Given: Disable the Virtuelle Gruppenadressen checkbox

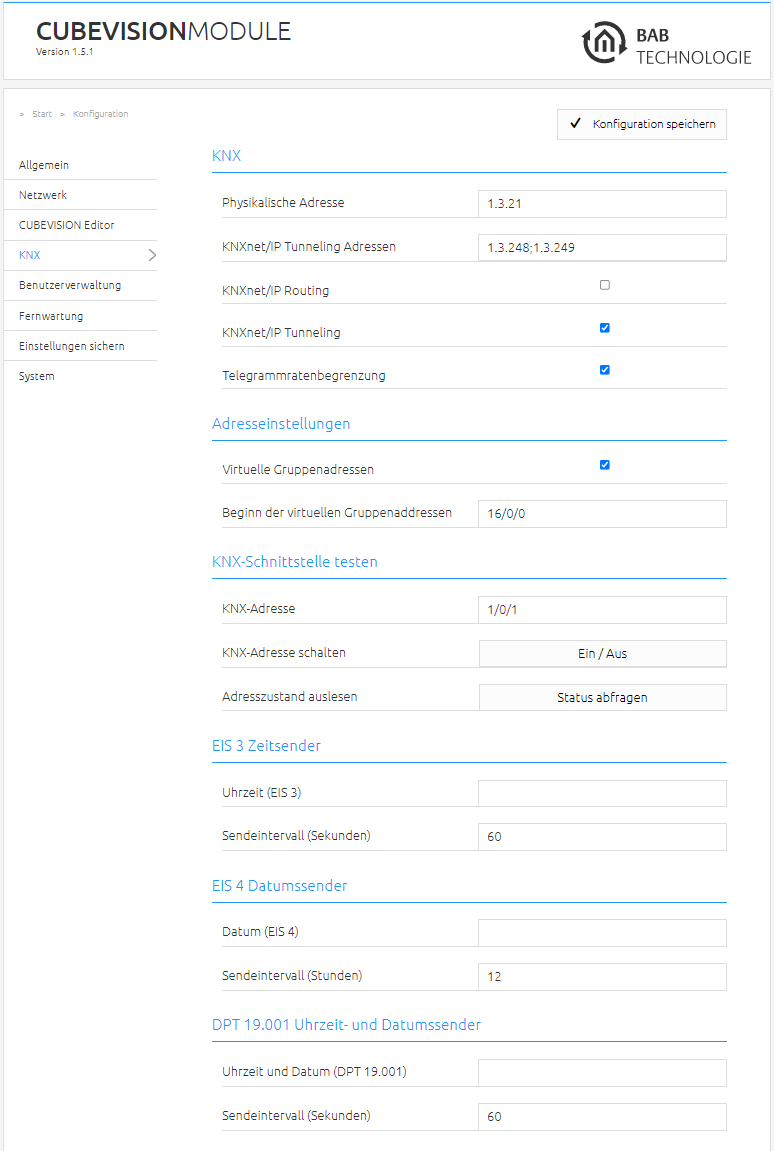Looking at the screenshot, I should coord(604,465).
